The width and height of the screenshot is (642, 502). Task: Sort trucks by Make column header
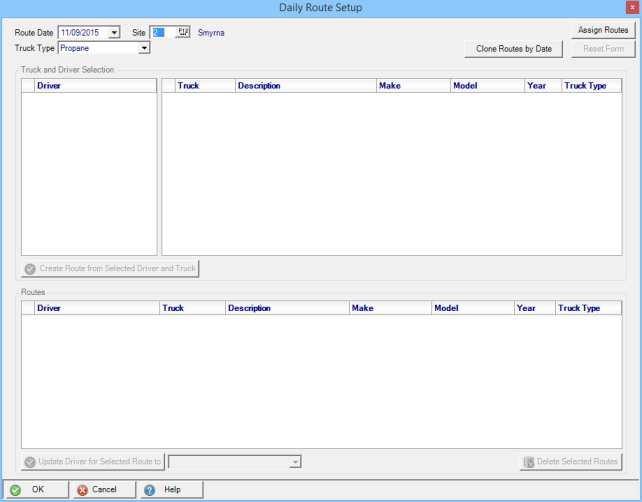(412, 86)
